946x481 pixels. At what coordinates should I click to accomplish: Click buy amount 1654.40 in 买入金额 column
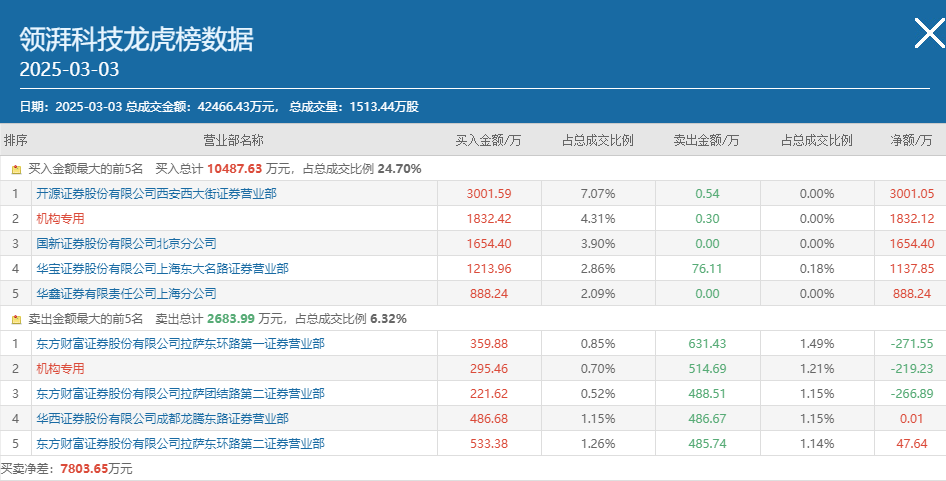pos(489,244)
